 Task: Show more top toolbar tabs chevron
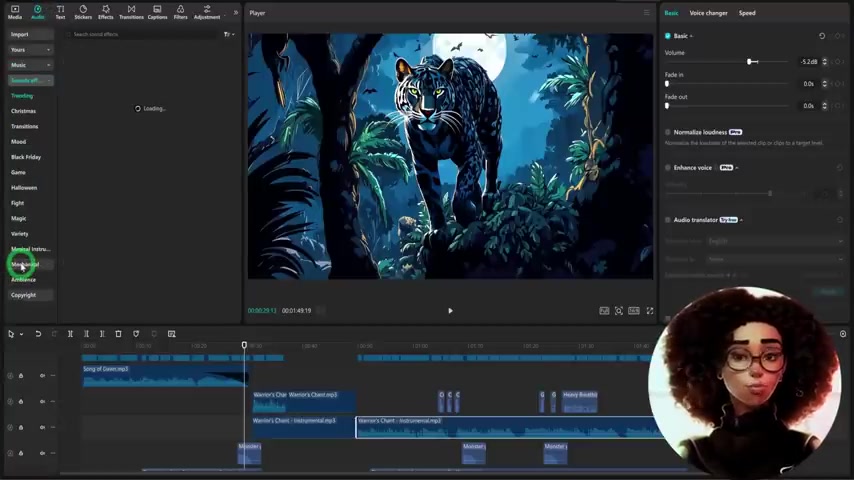pyautogui.click(x=236, y=12)
